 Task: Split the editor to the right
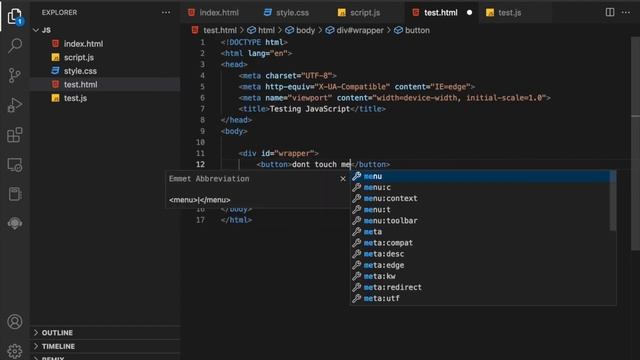click(x=610, y=13)
